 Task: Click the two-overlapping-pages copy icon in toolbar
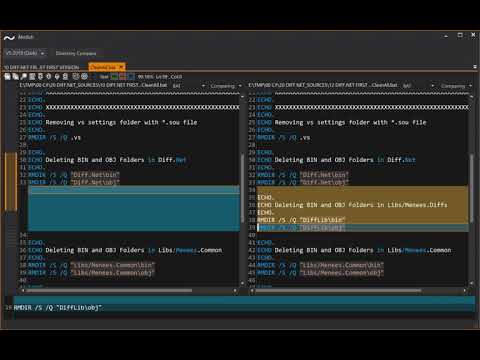click(x=15, y=77)
